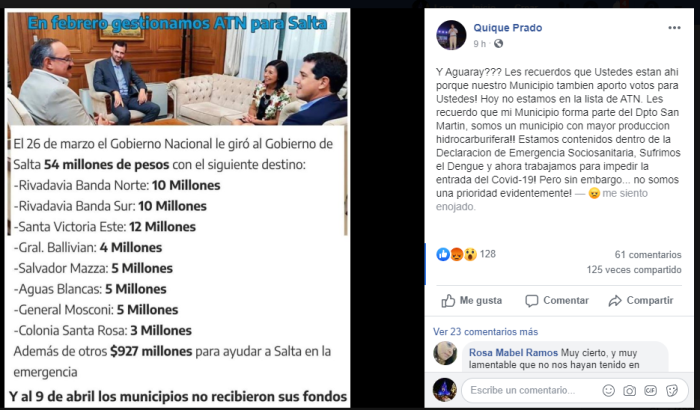Click the Comentar button
Screen dimensions: 700x410
tap(557, 301)
